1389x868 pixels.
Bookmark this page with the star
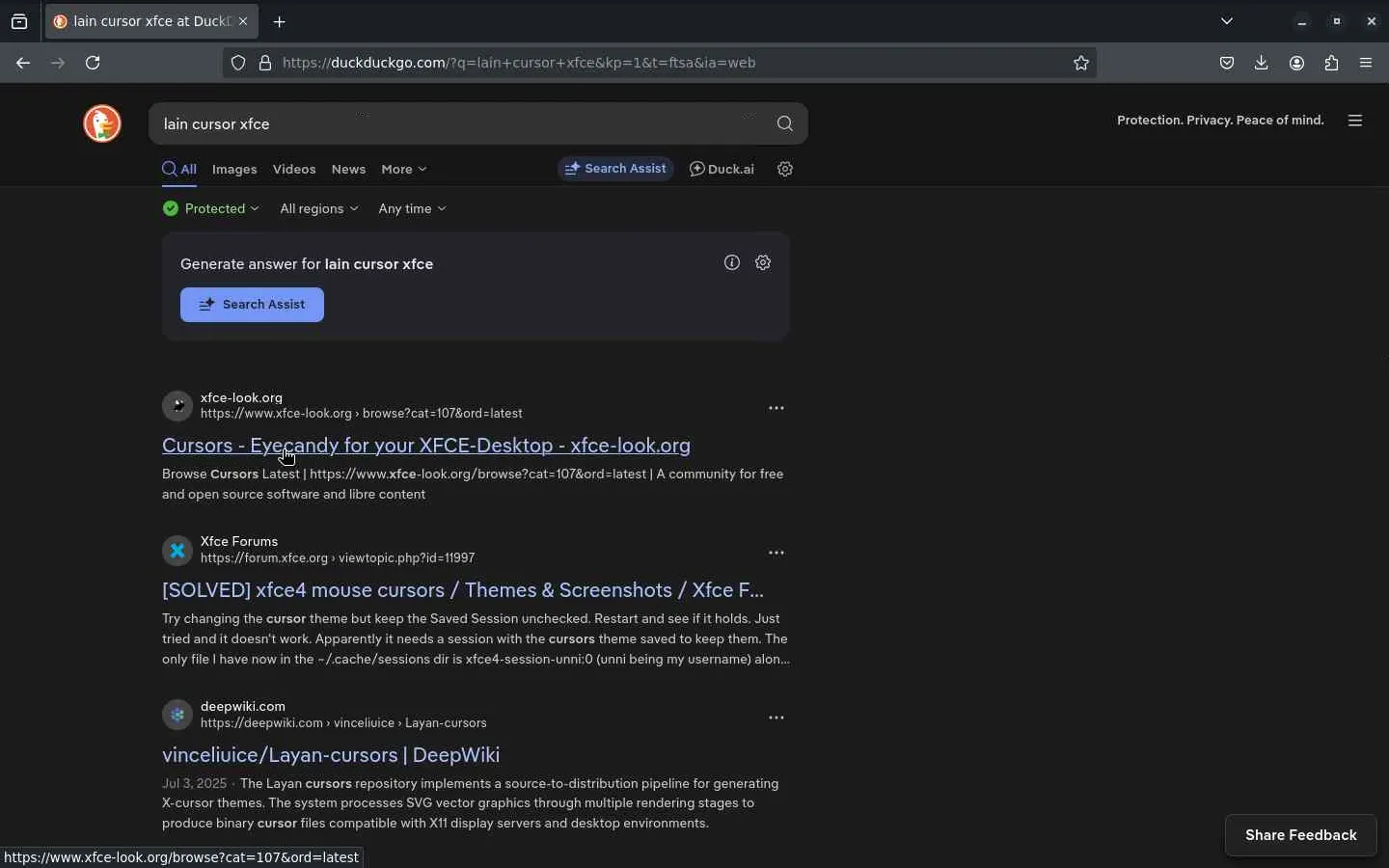coord(1082,64)
